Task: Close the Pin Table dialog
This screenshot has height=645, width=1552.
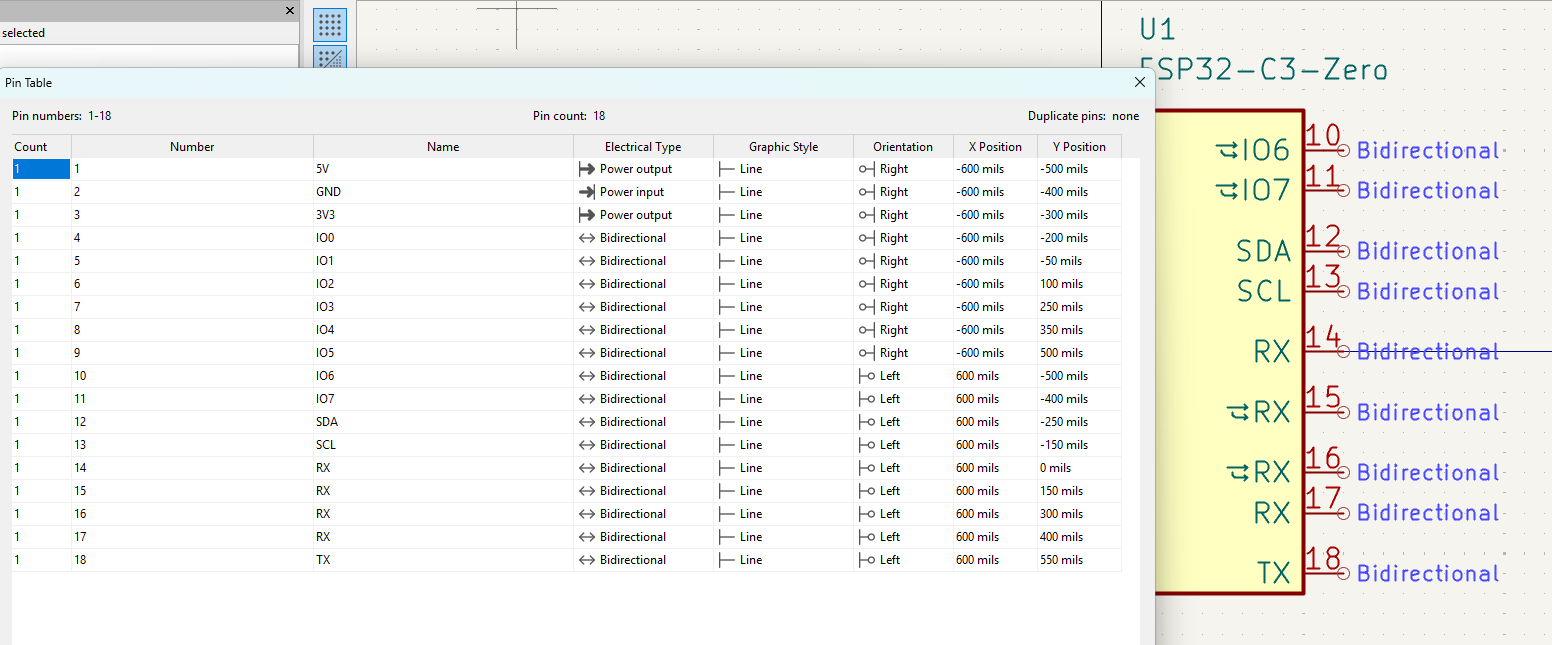Action: tap(1140, 83)
